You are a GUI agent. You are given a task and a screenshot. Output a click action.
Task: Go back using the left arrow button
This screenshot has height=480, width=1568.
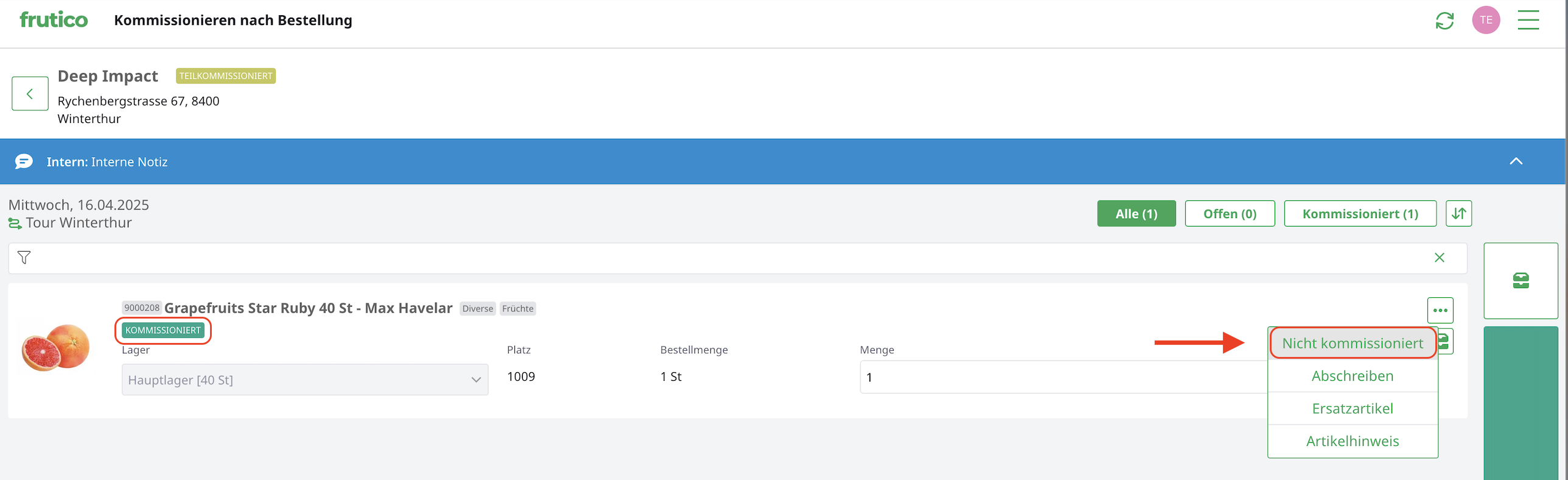pos(30,94)
